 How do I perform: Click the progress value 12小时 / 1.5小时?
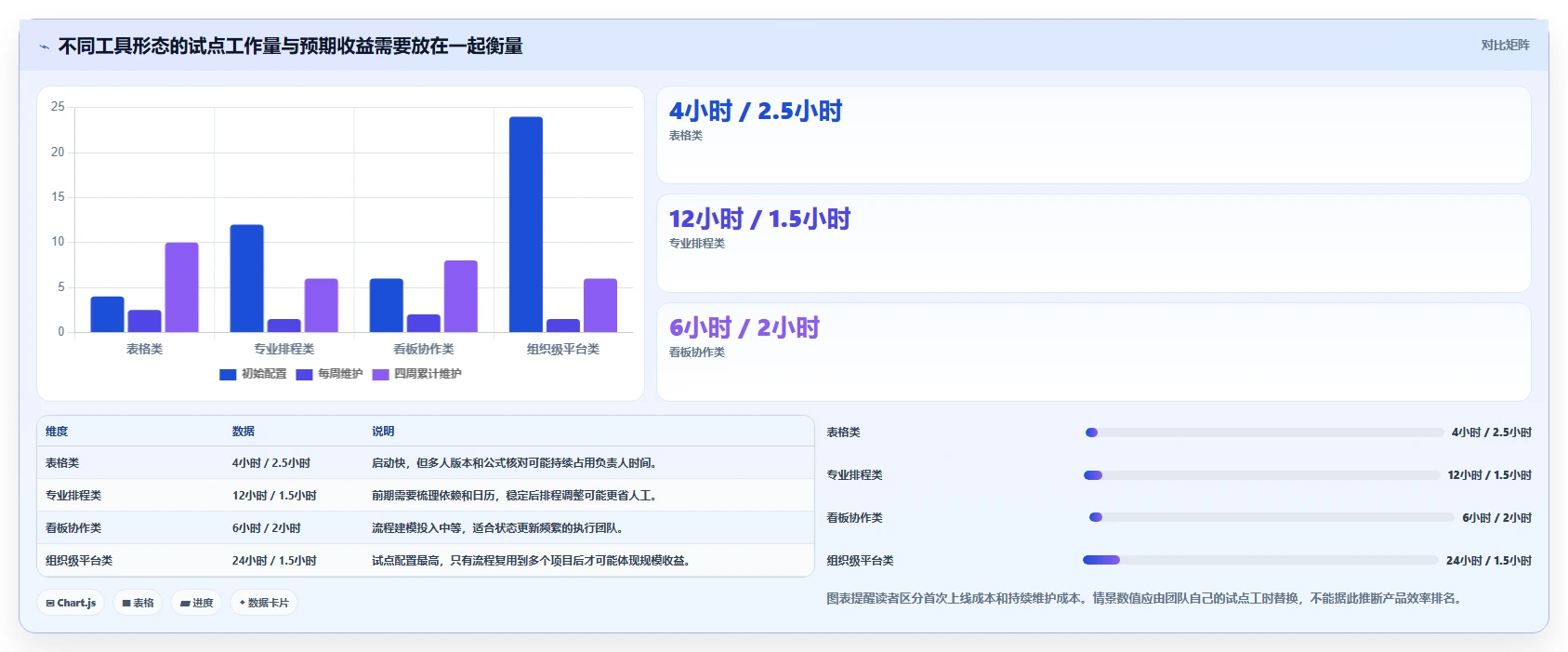(1490, 475)
